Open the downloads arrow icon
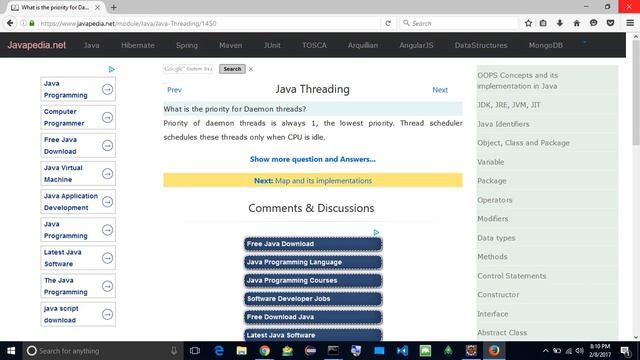Viewport: 640px width, 360px height. (560, 23)
